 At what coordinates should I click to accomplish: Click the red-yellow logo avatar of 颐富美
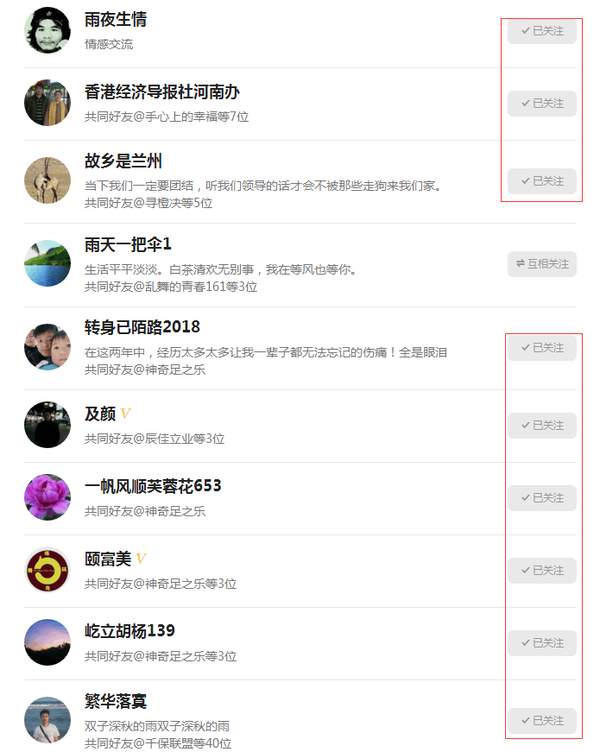pos(47,570)
